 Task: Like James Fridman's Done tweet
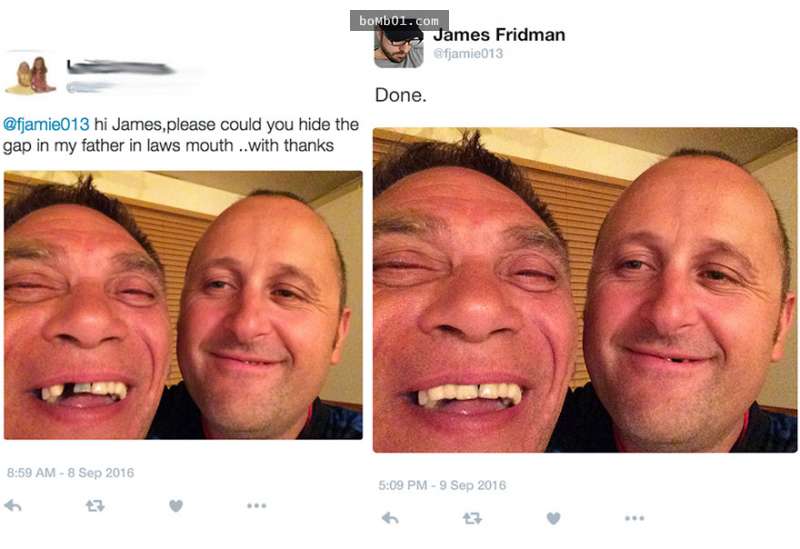click(554, 518)
